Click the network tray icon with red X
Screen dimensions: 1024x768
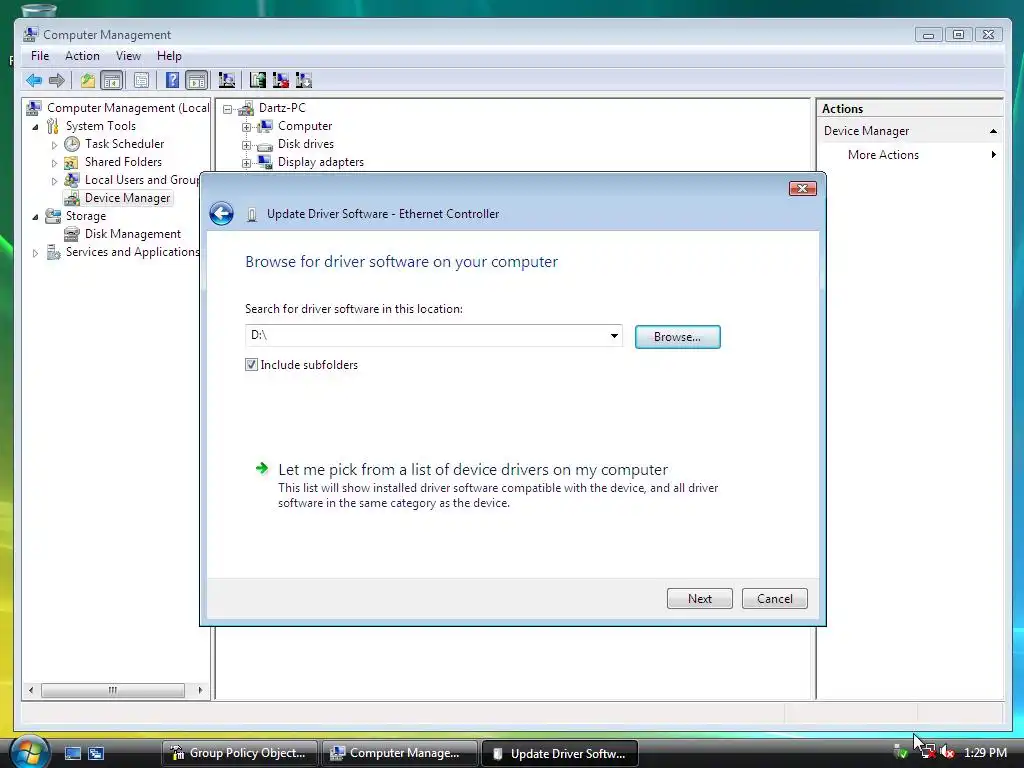point(926,753)
